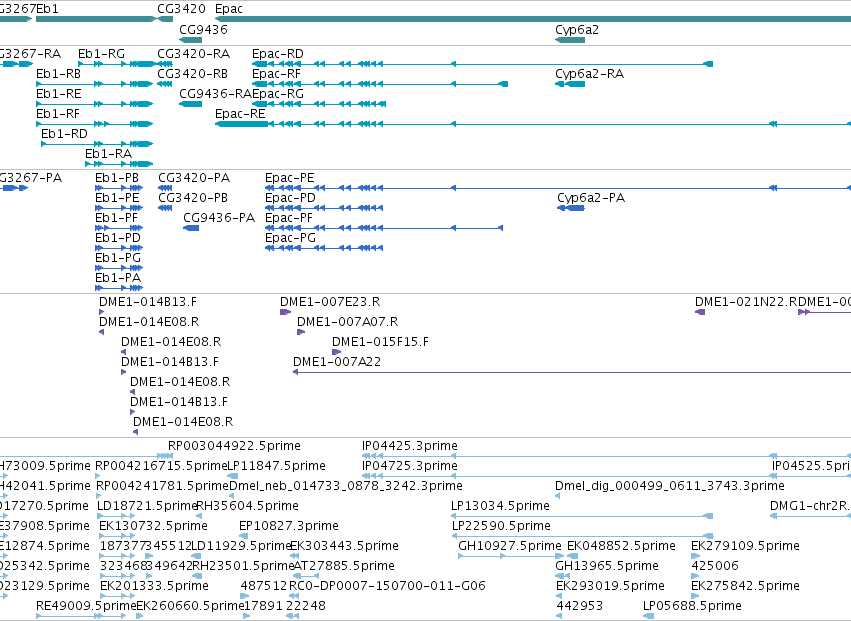Select the Epac-PD protein label

click(x=290, y=198)
